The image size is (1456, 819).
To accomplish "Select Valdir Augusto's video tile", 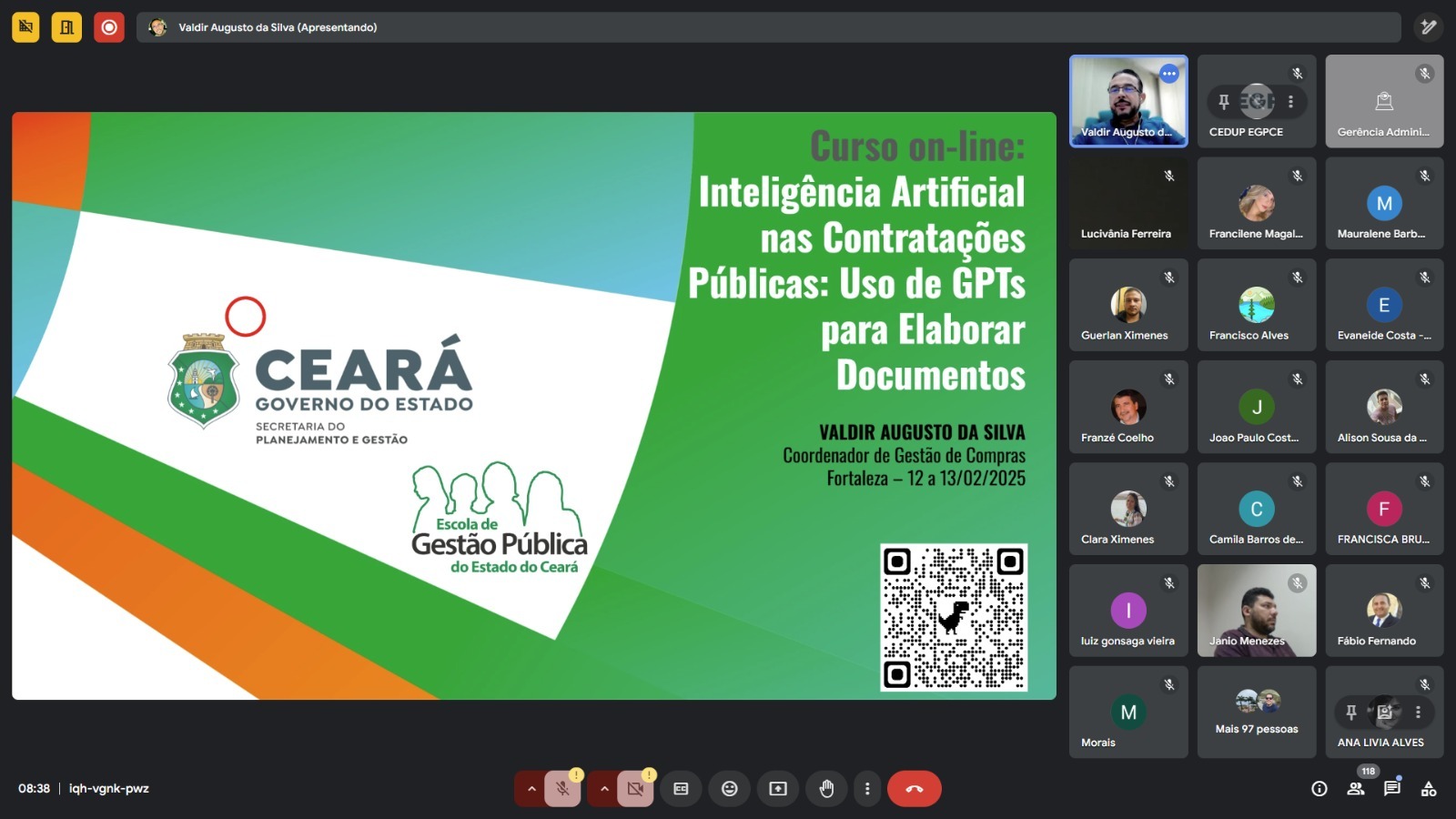I will point(1128,101).
